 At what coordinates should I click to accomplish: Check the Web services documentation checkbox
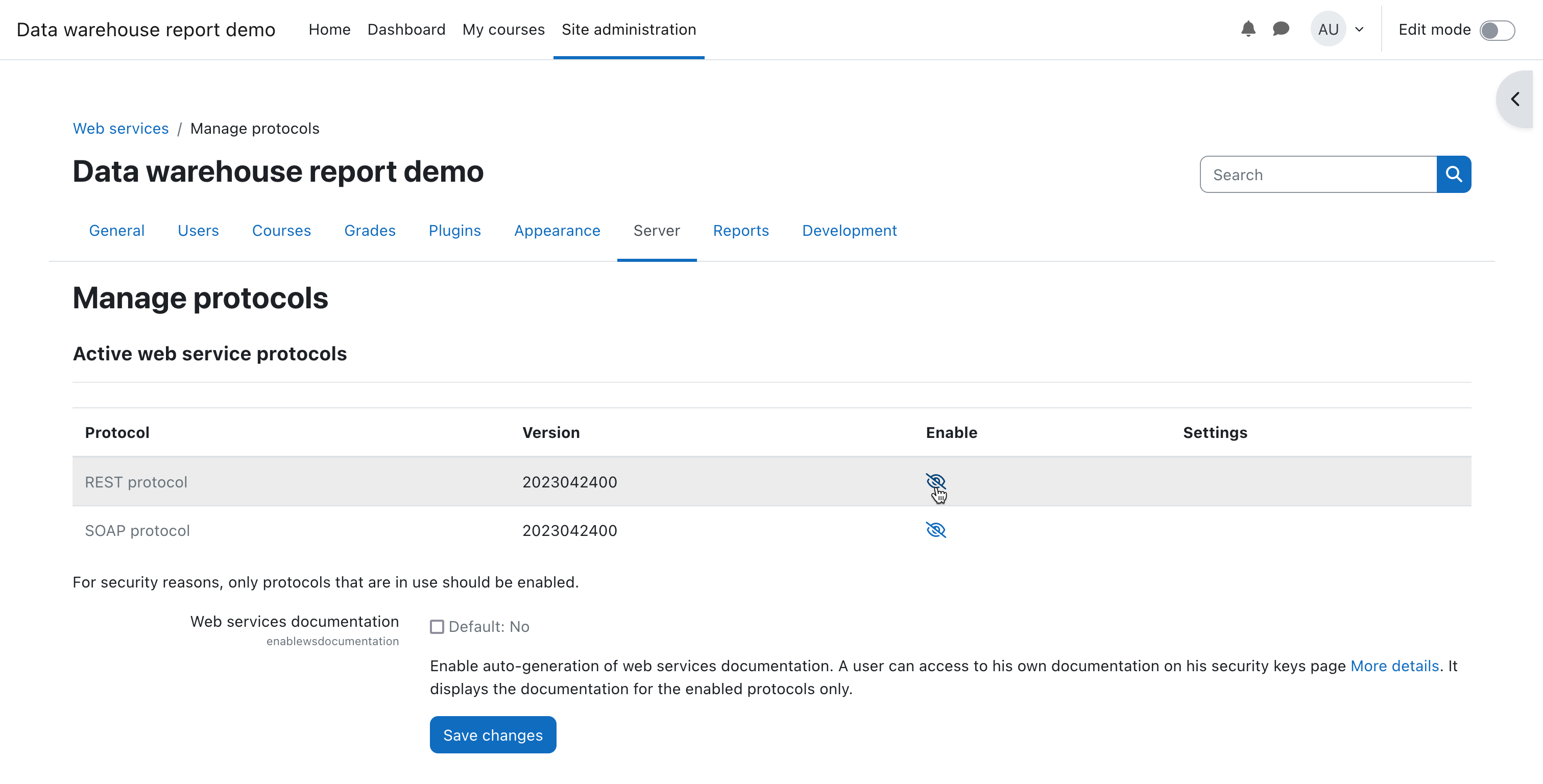tap(437, 626)
